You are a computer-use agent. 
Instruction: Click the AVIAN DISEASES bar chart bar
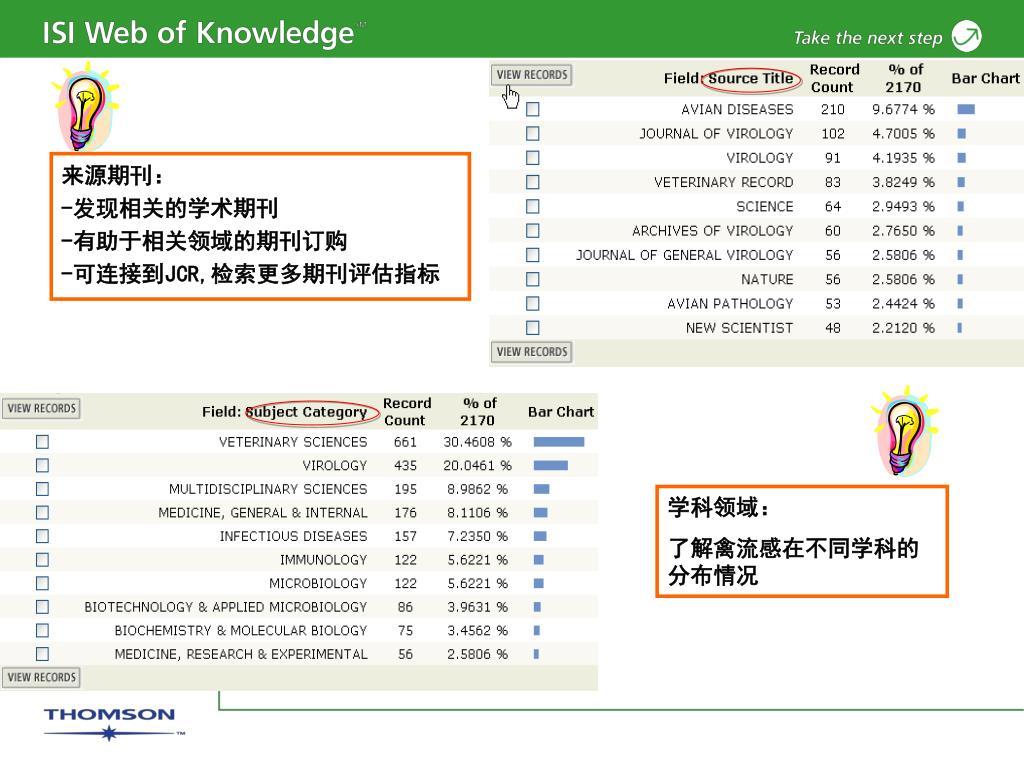point(966,109)
